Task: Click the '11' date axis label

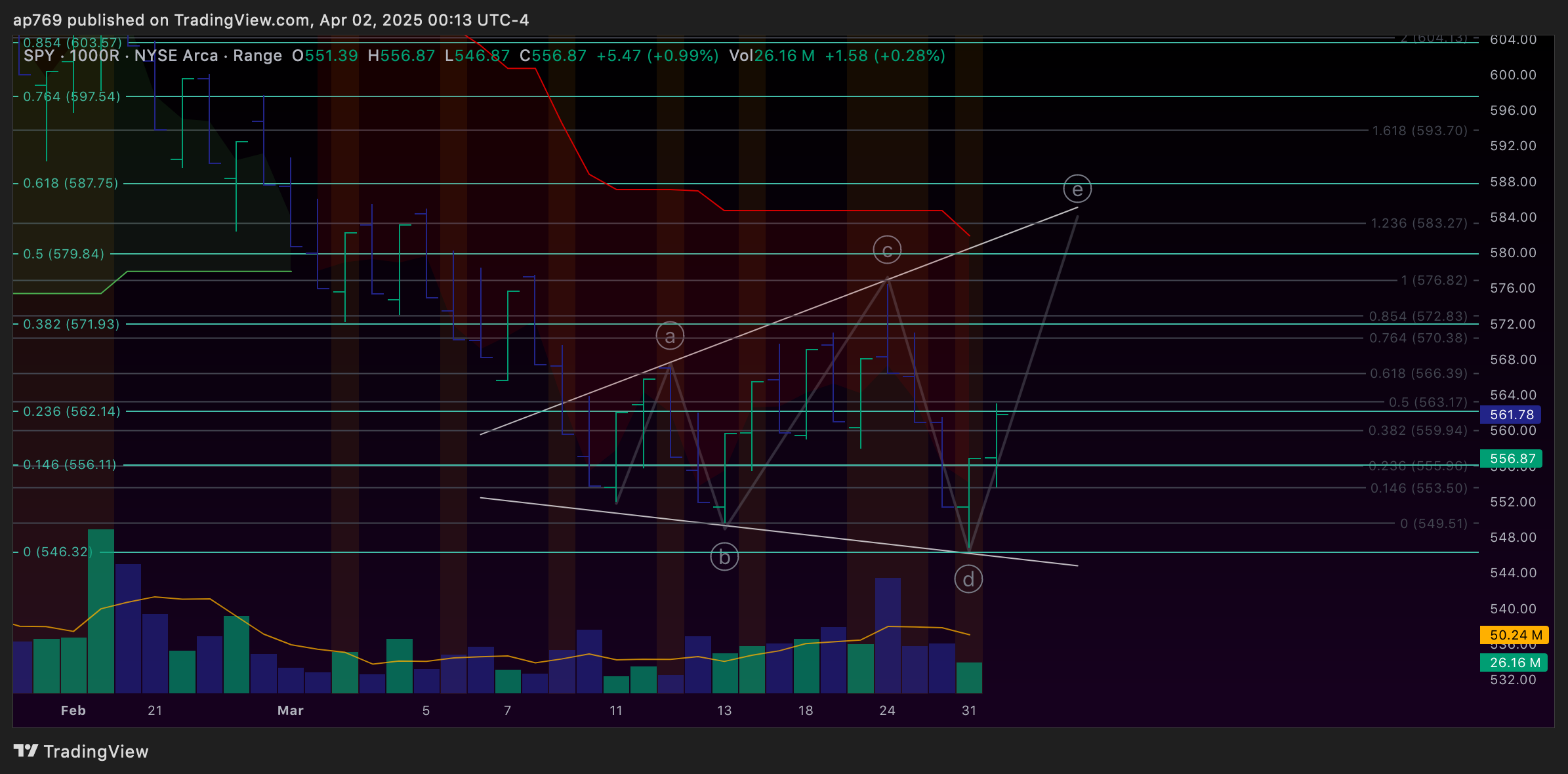Action: [615, 710]
